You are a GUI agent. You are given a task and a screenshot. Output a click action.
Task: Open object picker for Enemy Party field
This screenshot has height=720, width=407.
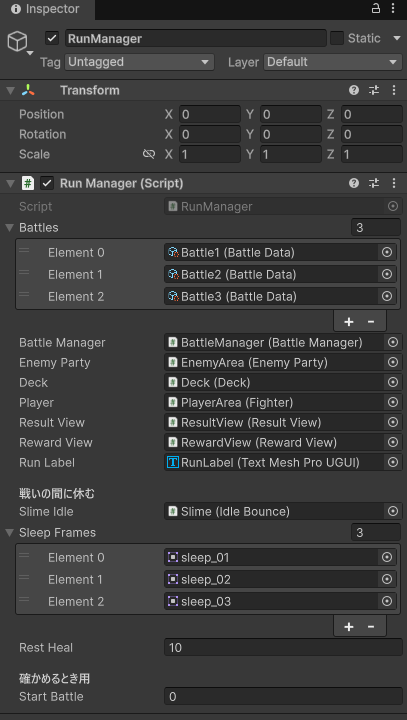point(392,363)
